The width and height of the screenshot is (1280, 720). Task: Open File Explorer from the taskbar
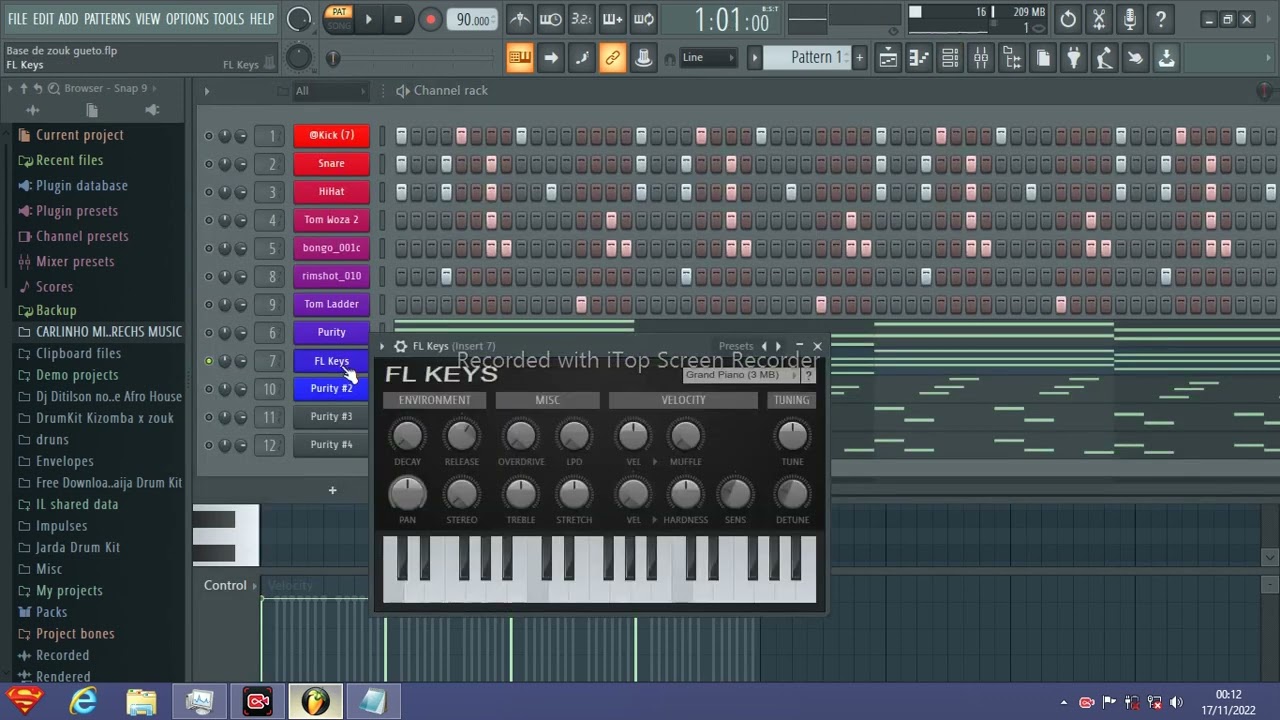click(x=141, y=701)
